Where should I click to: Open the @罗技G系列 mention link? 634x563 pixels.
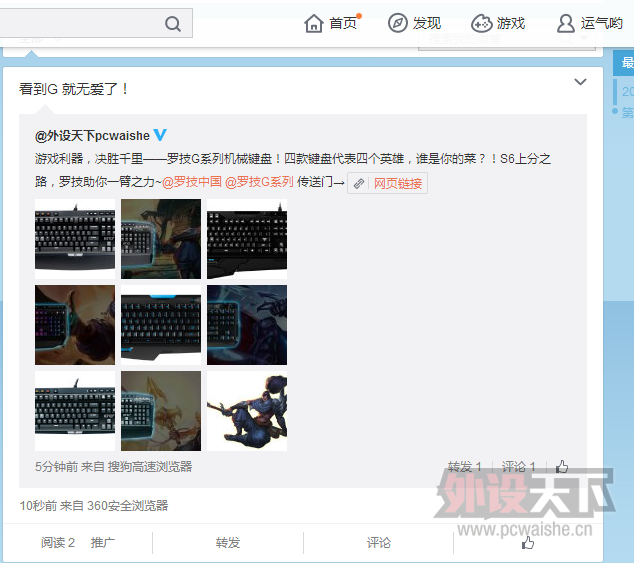[259, 182]
